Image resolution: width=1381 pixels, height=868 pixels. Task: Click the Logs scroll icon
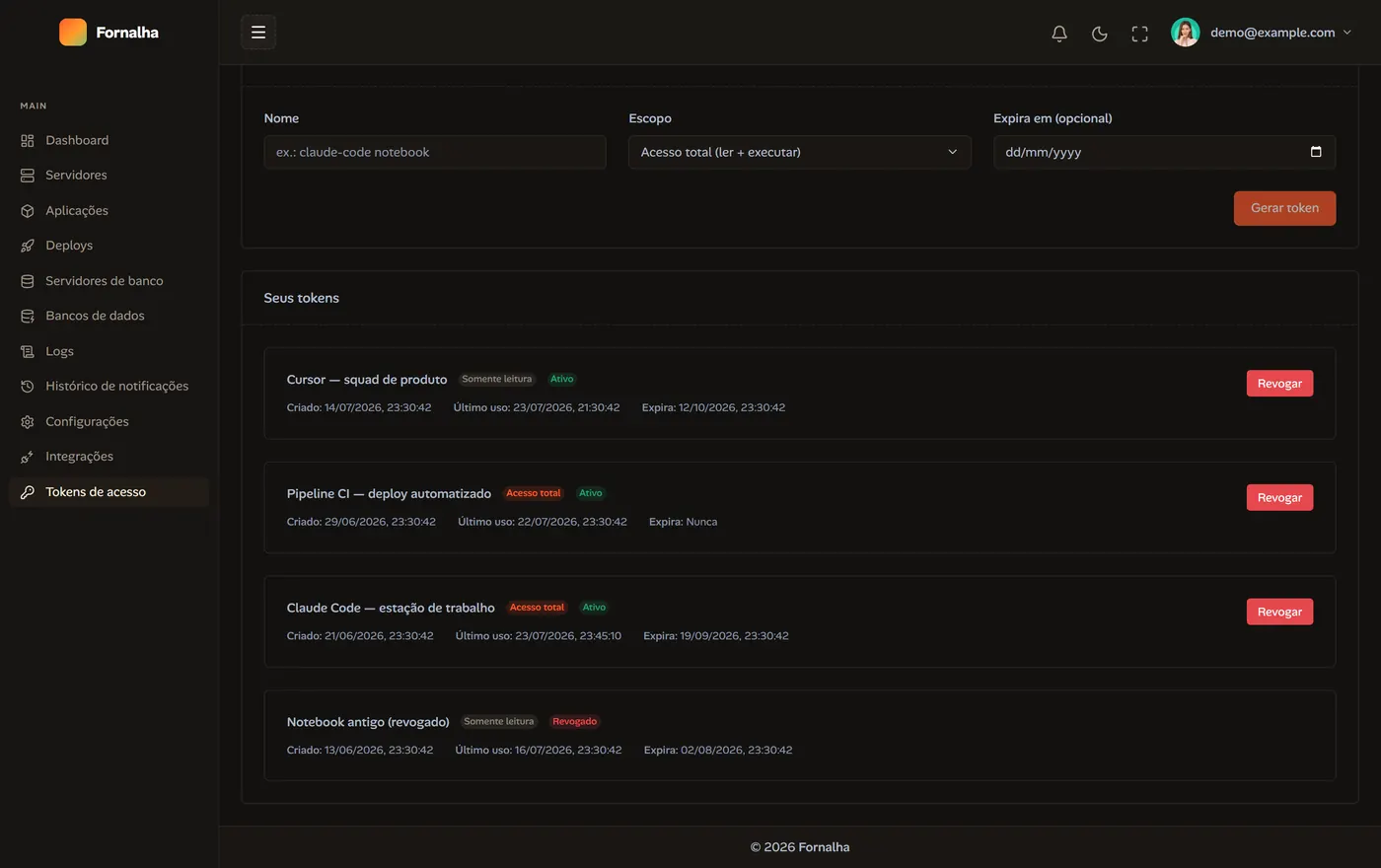point(28,351)
